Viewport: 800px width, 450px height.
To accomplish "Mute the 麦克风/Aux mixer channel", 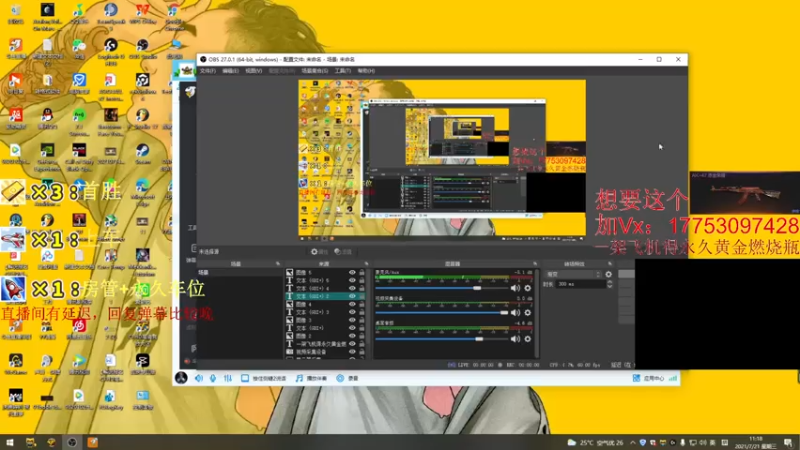I will click(x=515, y=288).
